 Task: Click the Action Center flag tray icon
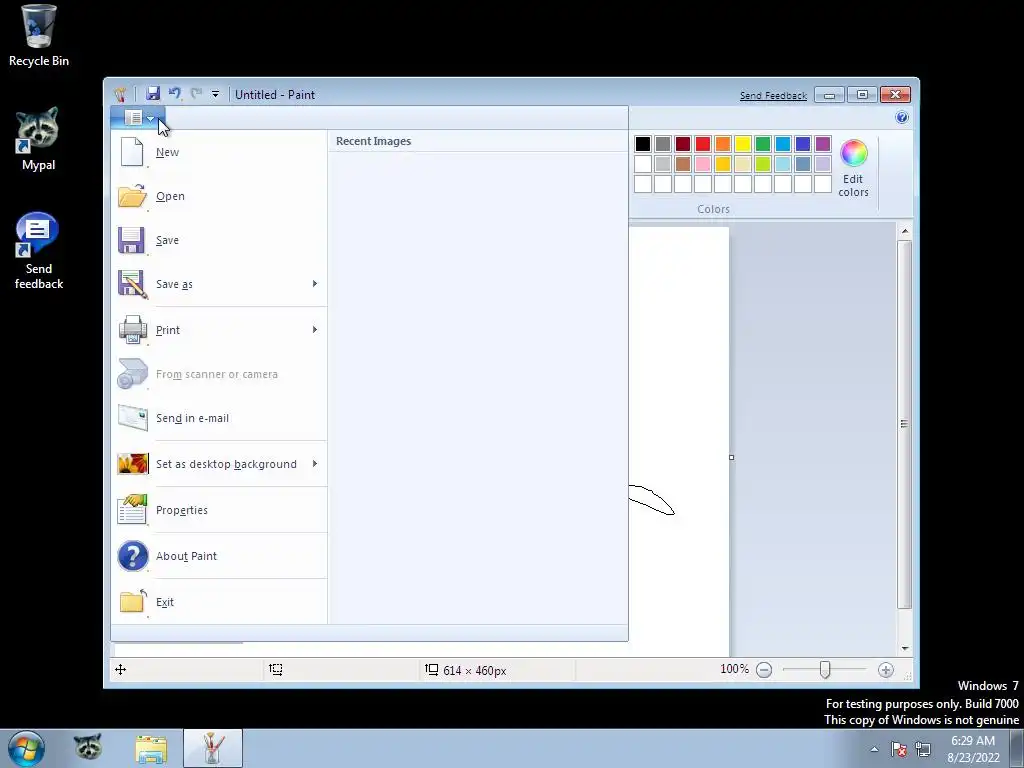click(899, 749)
